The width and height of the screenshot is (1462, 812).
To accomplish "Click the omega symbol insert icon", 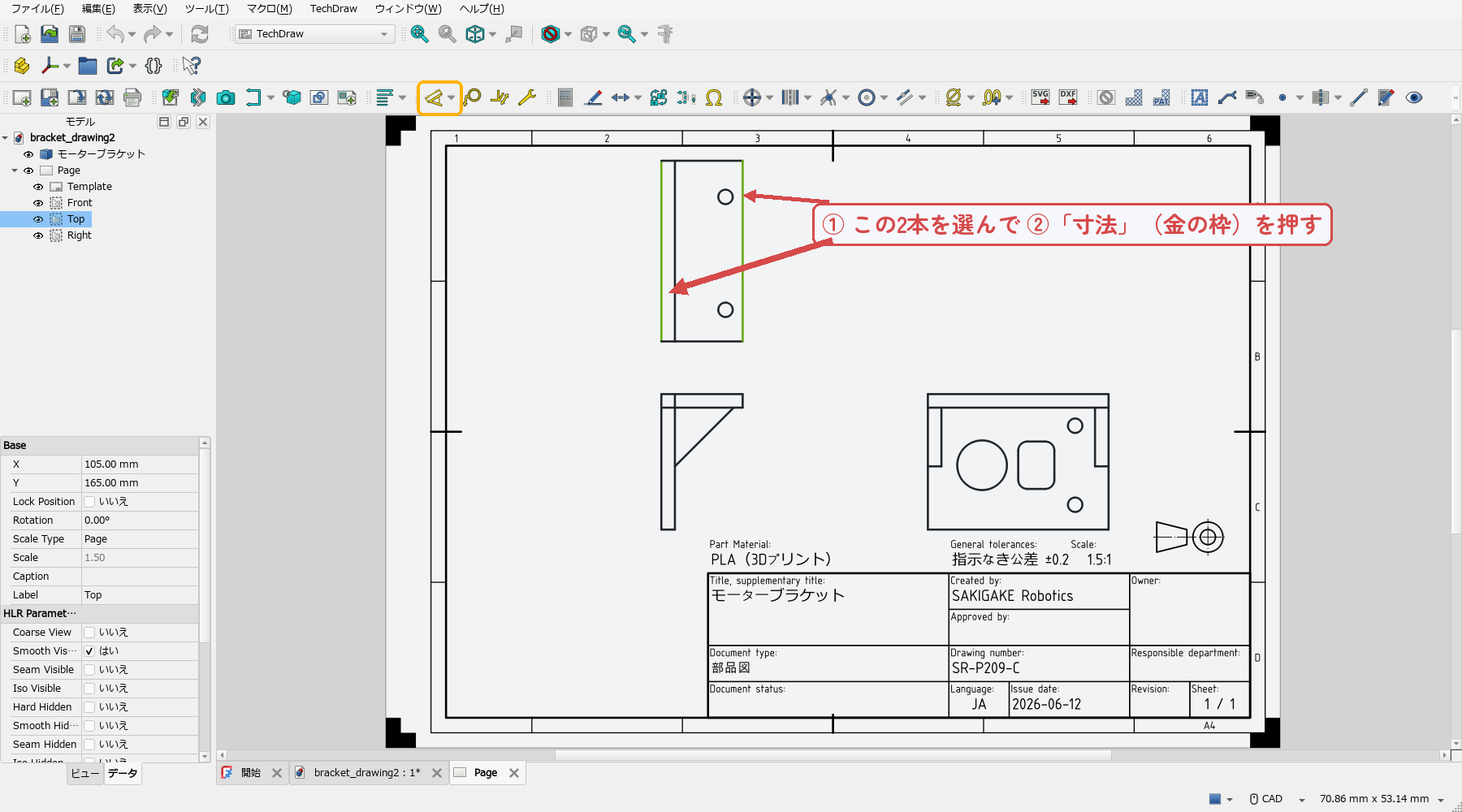I will pyautogui.click(x=714, y=98).
